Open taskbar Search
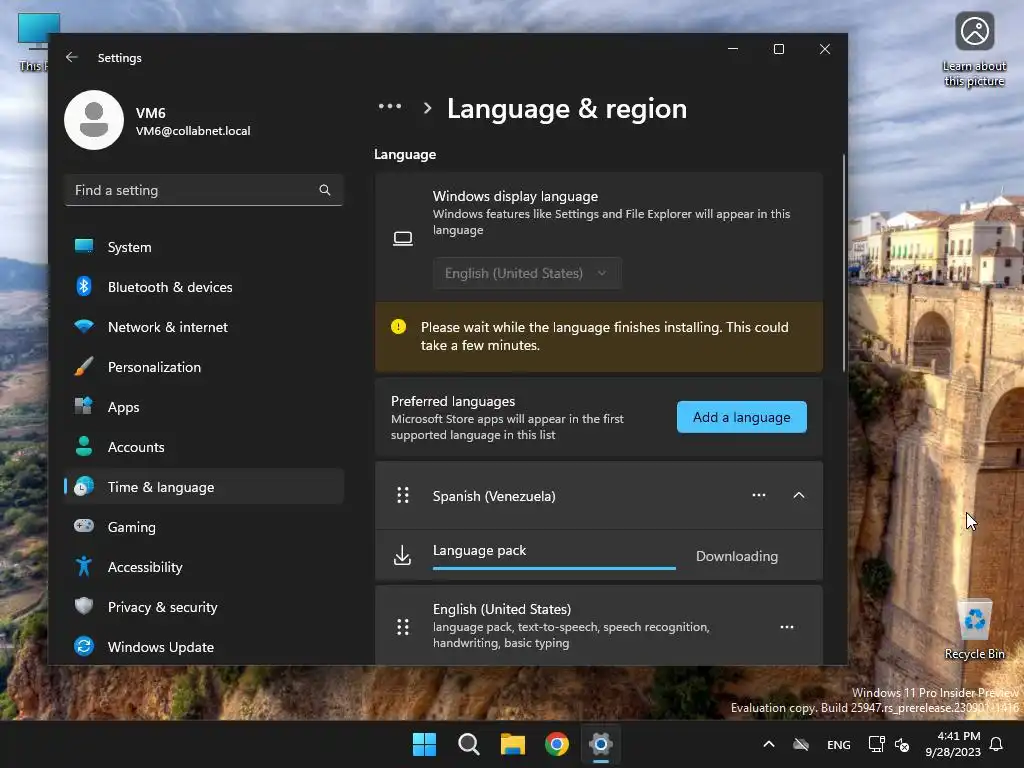 pos(468,744)
